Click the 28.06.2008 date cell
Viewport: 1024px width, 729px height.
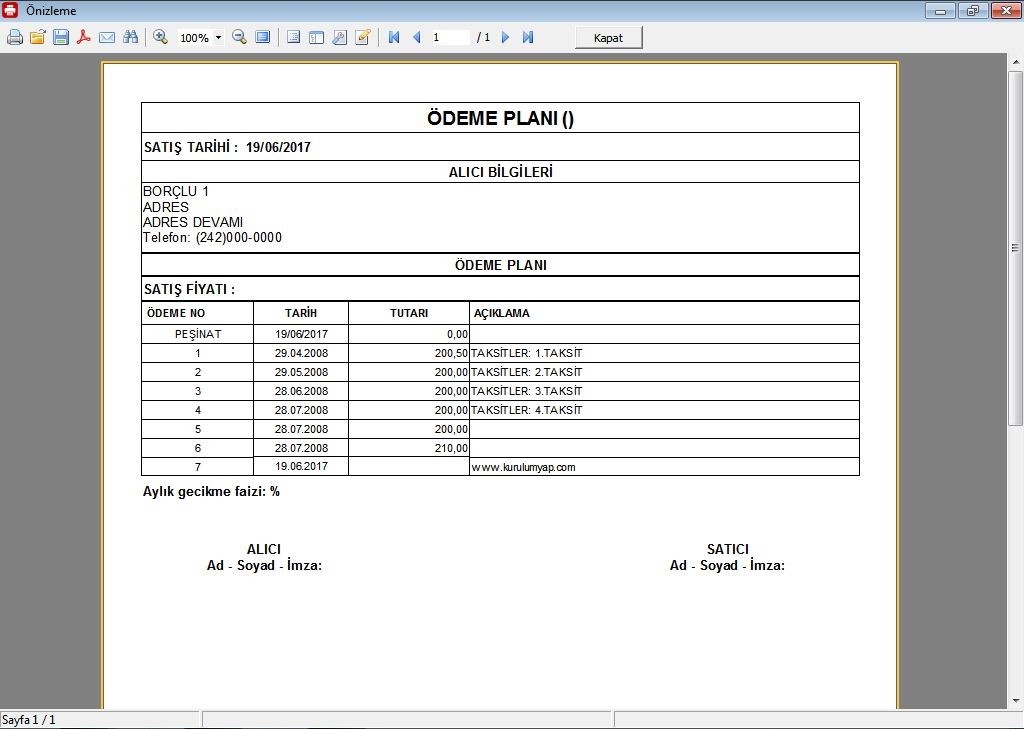tap(301, 391)
